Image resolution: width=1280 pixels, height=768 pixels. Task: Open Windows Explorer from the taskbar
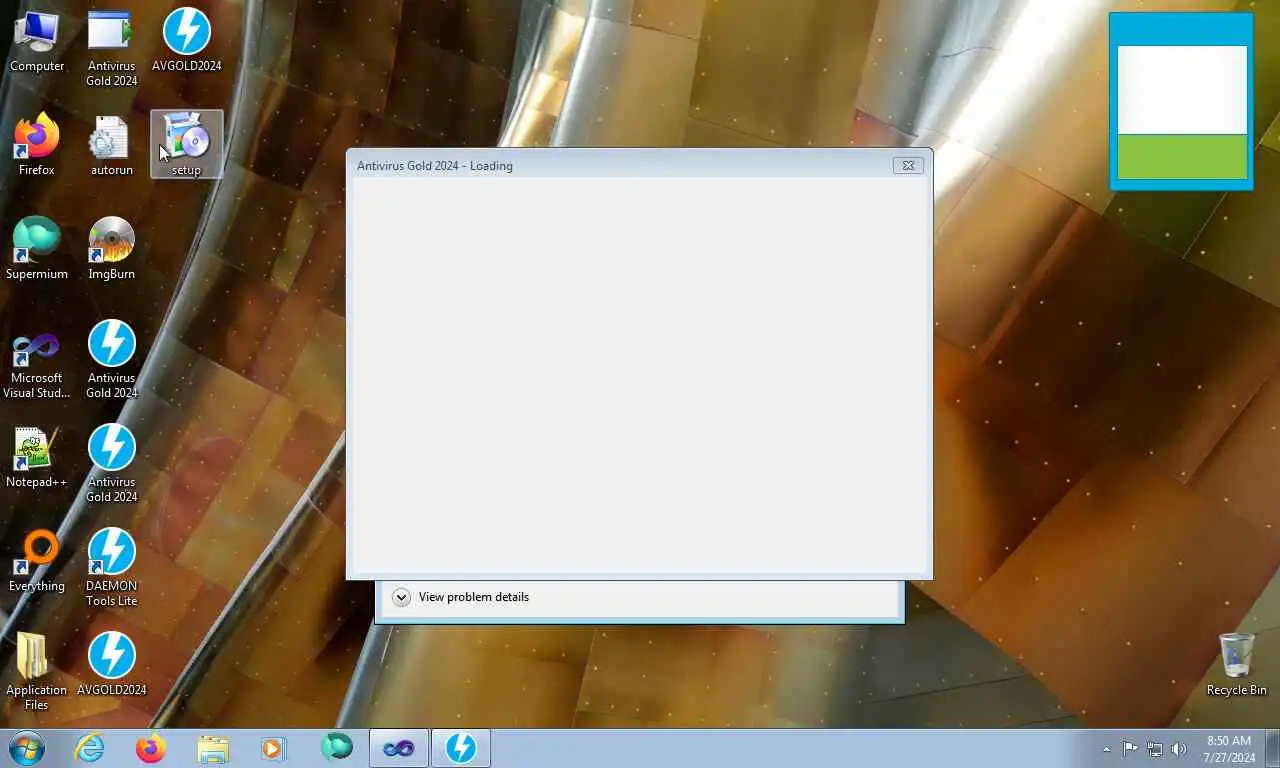pyautogui.click(x=213, y=748)
